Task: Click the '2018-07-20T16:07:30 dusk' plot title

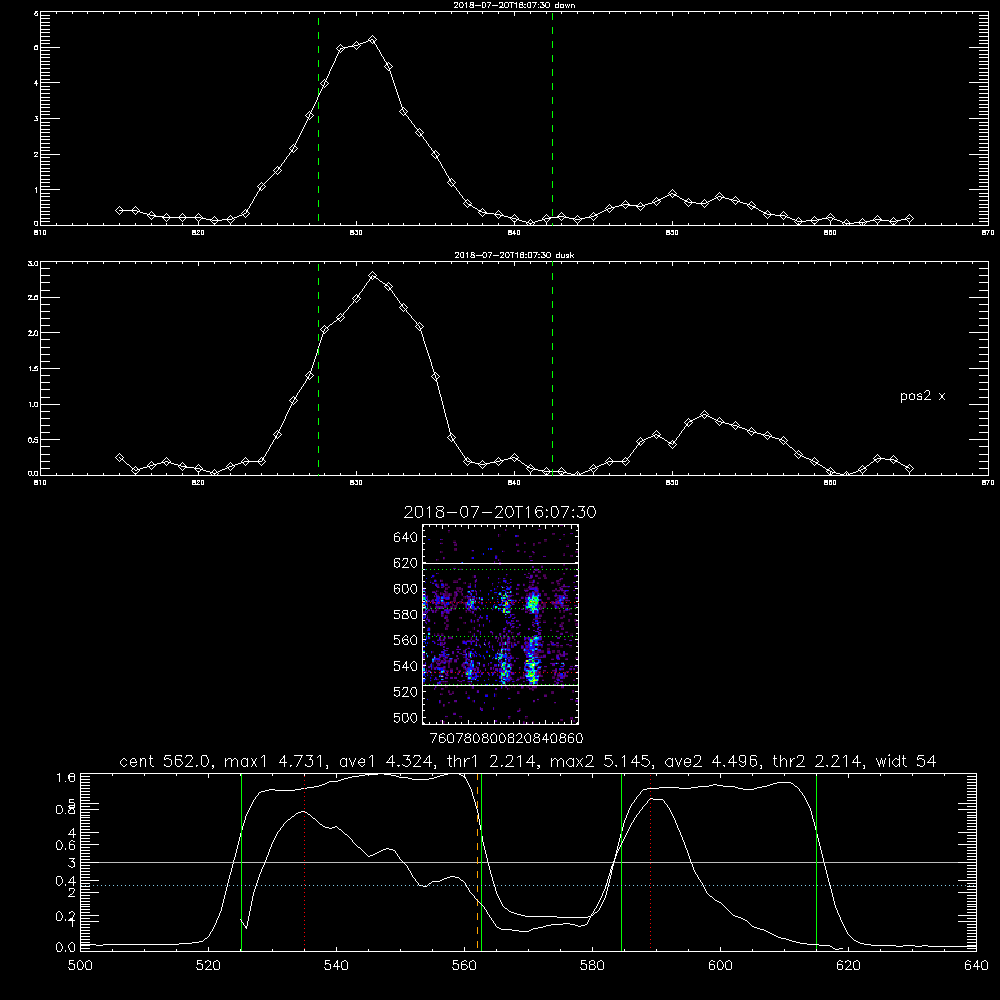Action: click(514, 255)
